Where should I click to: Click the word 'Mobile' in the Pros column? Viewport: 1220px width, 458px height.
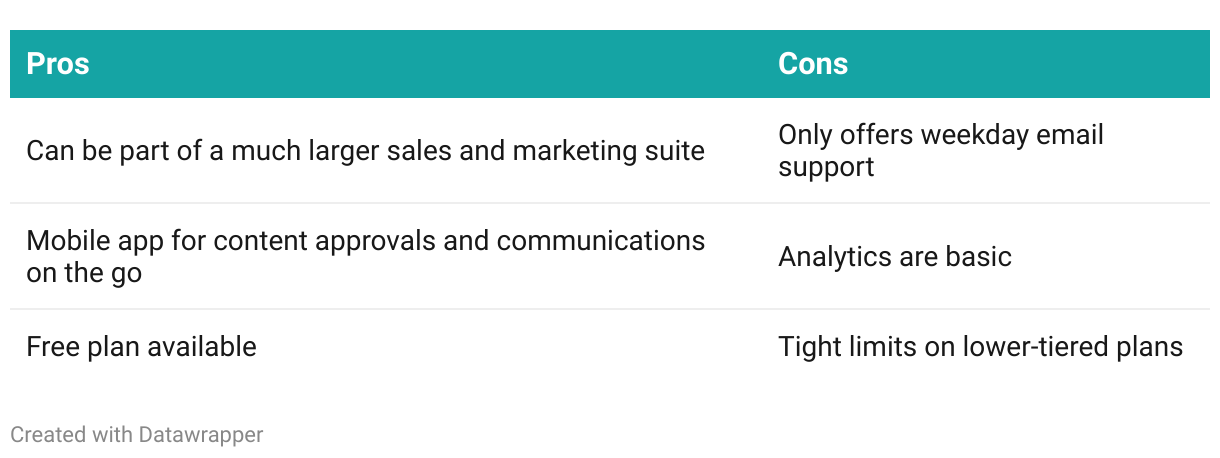tap(63, 241)
